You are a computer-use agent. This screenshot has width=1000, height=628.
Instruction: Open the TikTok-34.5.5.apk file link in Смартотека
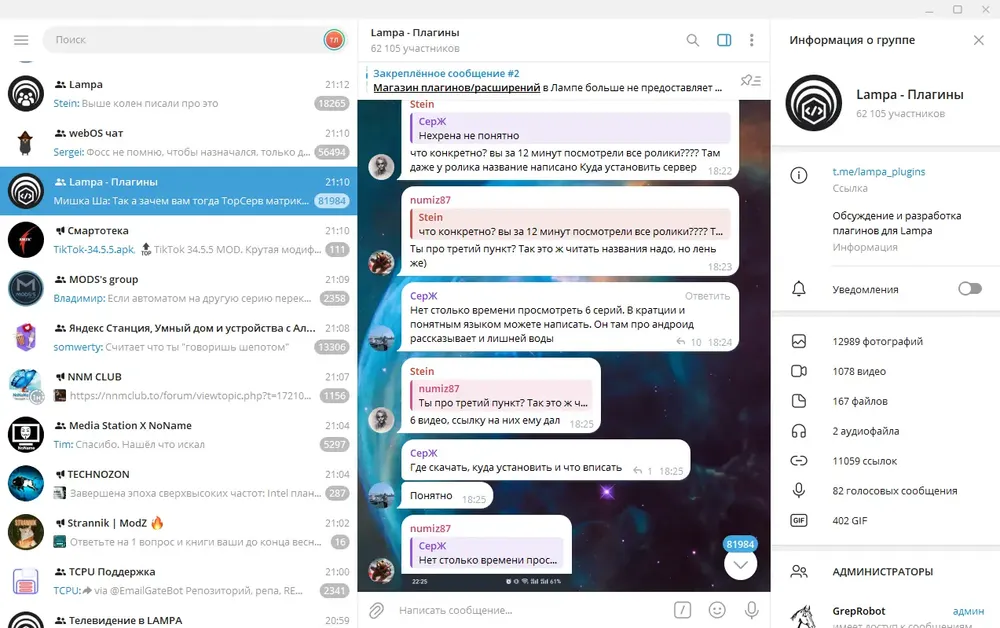pos(94,249)
